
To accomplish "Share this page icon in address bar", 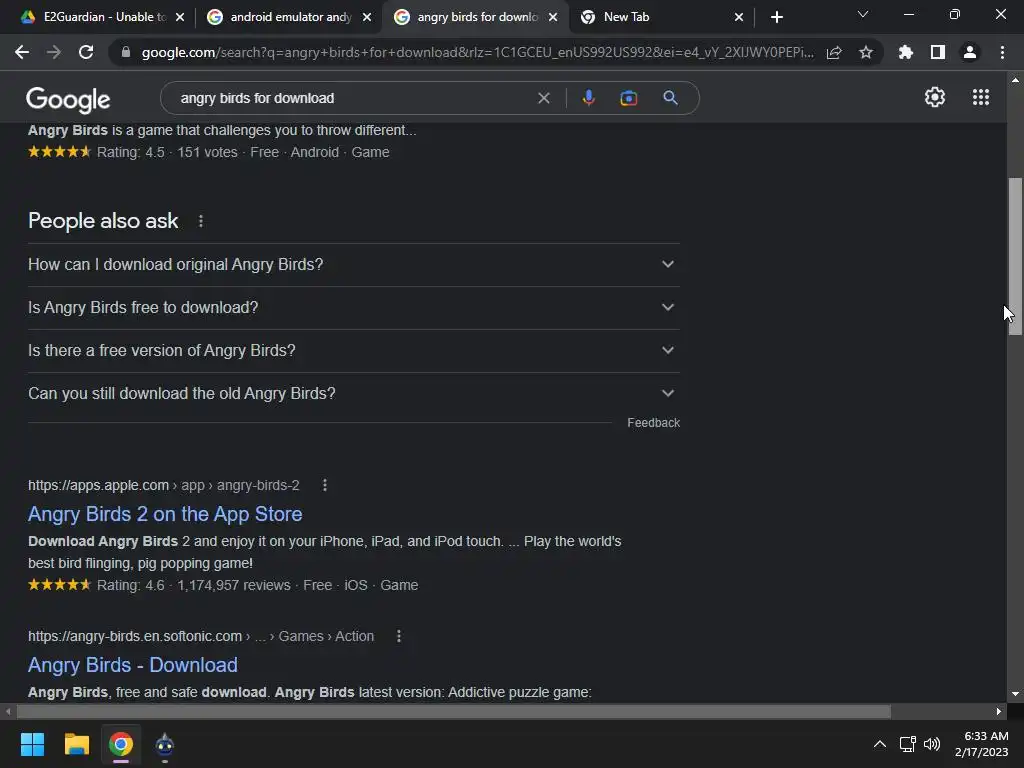I will 834,52.
